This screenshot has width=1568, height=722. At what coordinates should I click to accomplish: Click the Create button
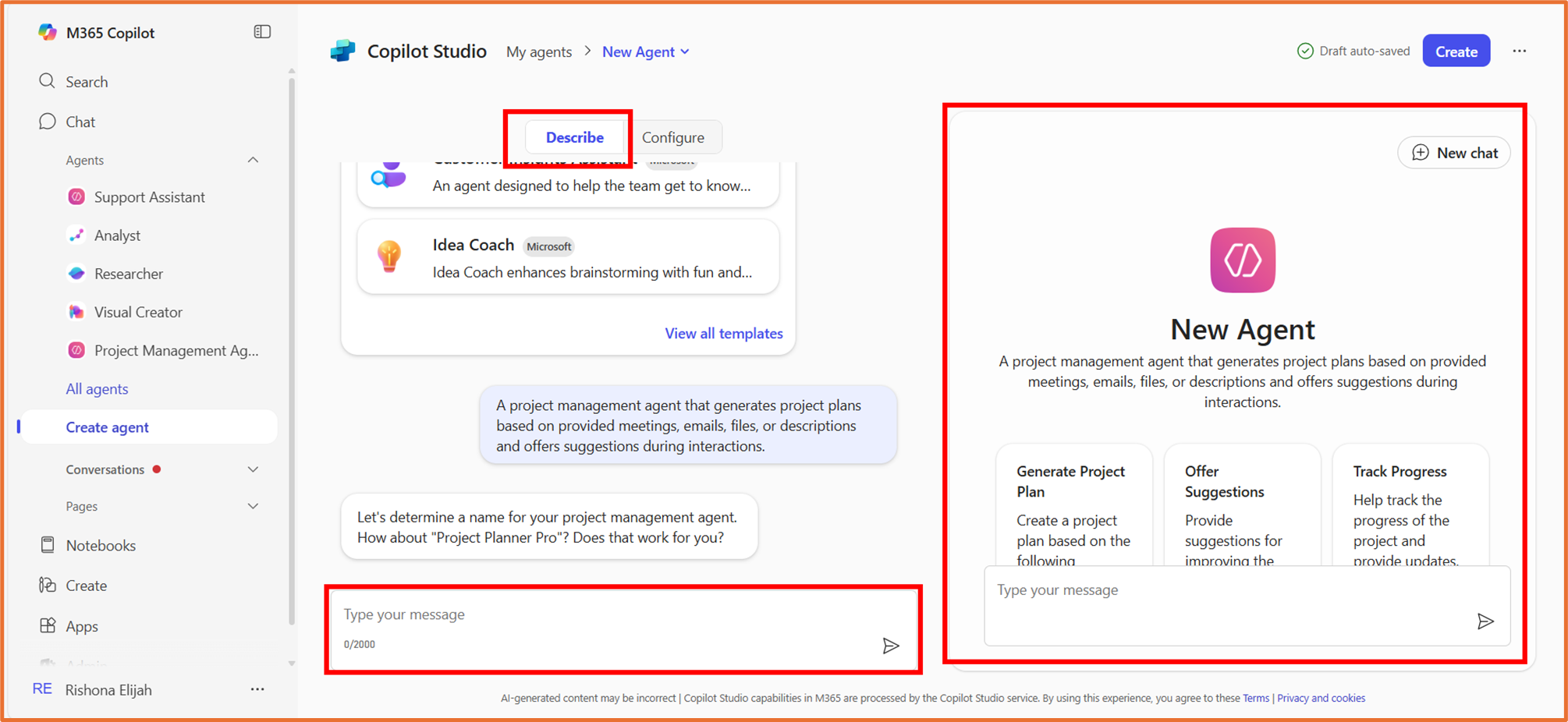1456,50
